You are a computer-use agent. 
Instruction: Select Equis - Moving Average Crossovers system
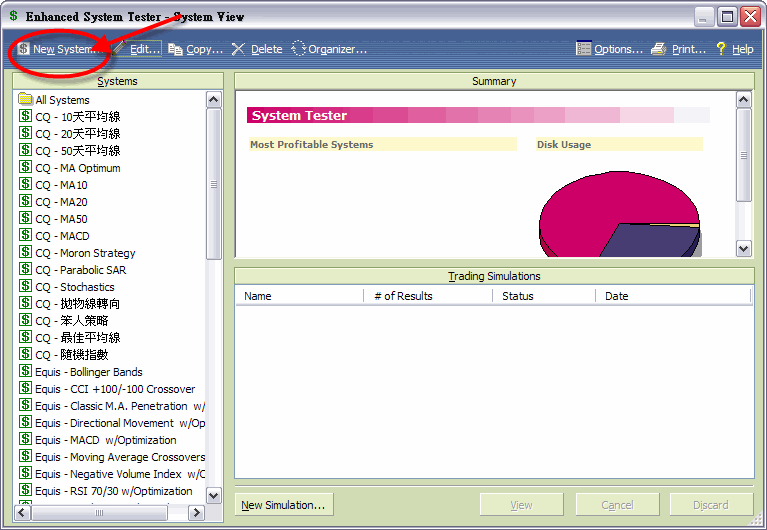112,457
